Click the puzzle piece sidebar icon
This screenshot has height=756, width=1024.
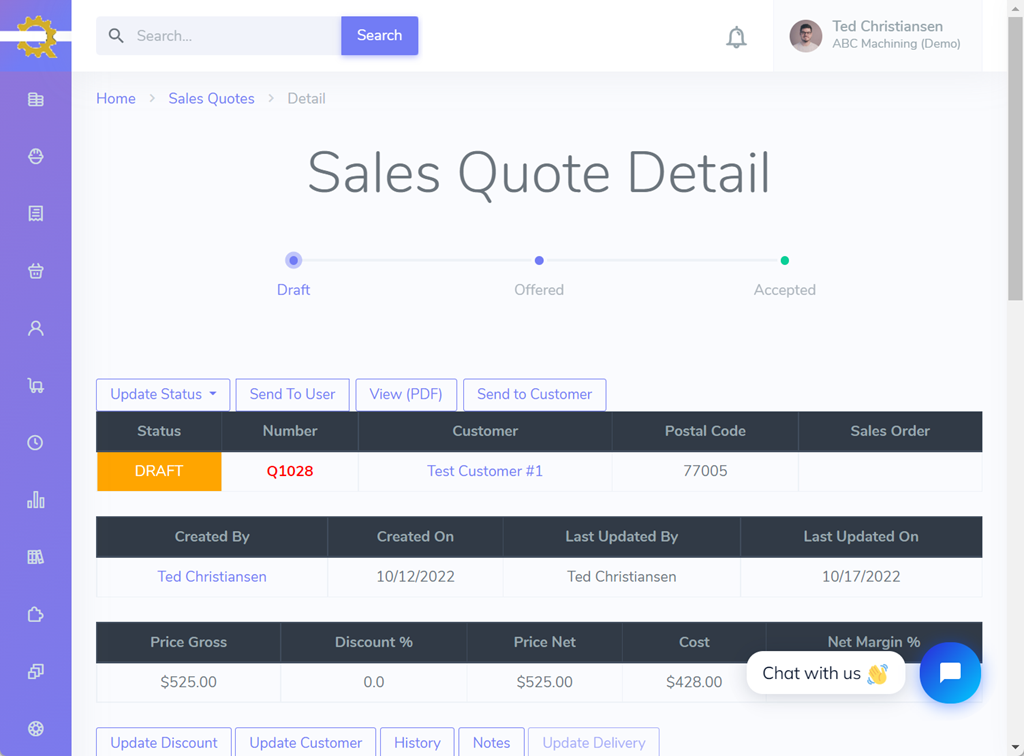pos(36,615)
